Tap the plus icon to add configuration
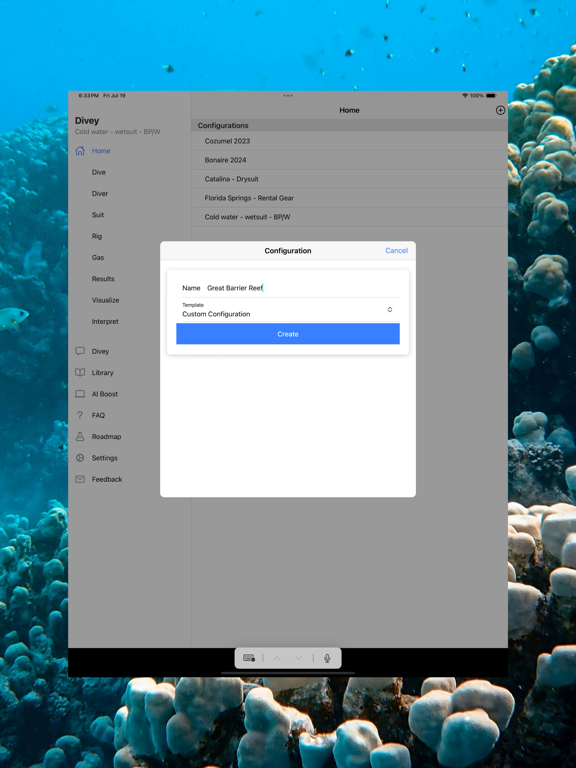Image resolution: width=576 pixels, height=768 pixels. (500, 110)
